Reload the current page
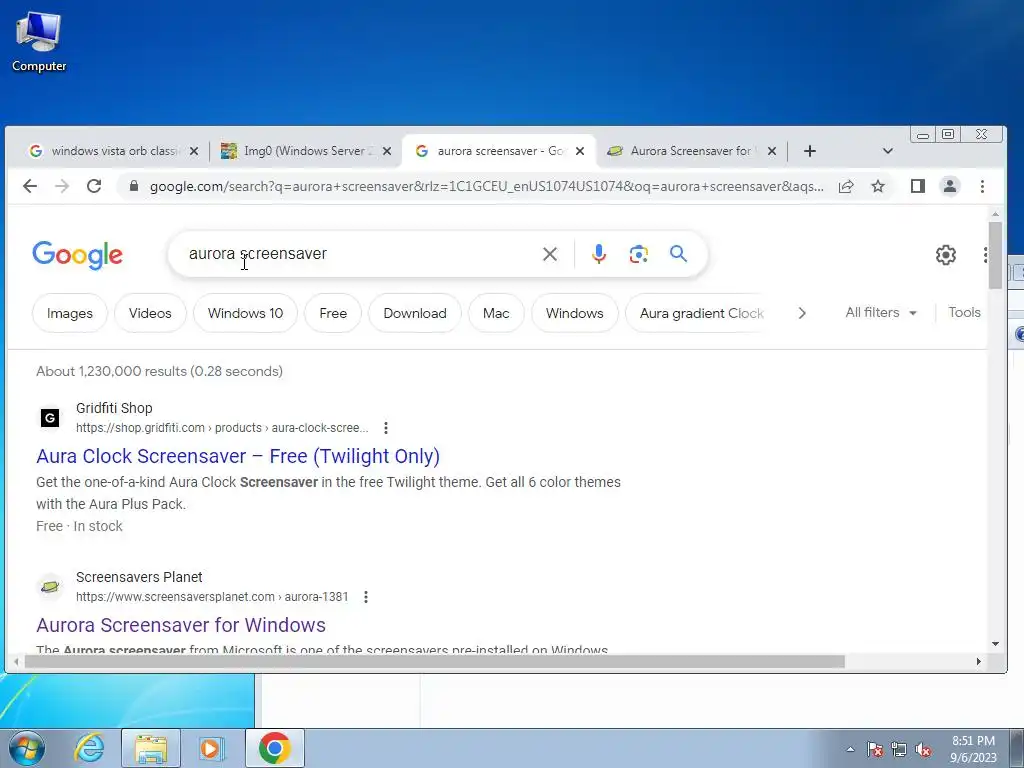The image size is (1024, 768). coord(94,186)
